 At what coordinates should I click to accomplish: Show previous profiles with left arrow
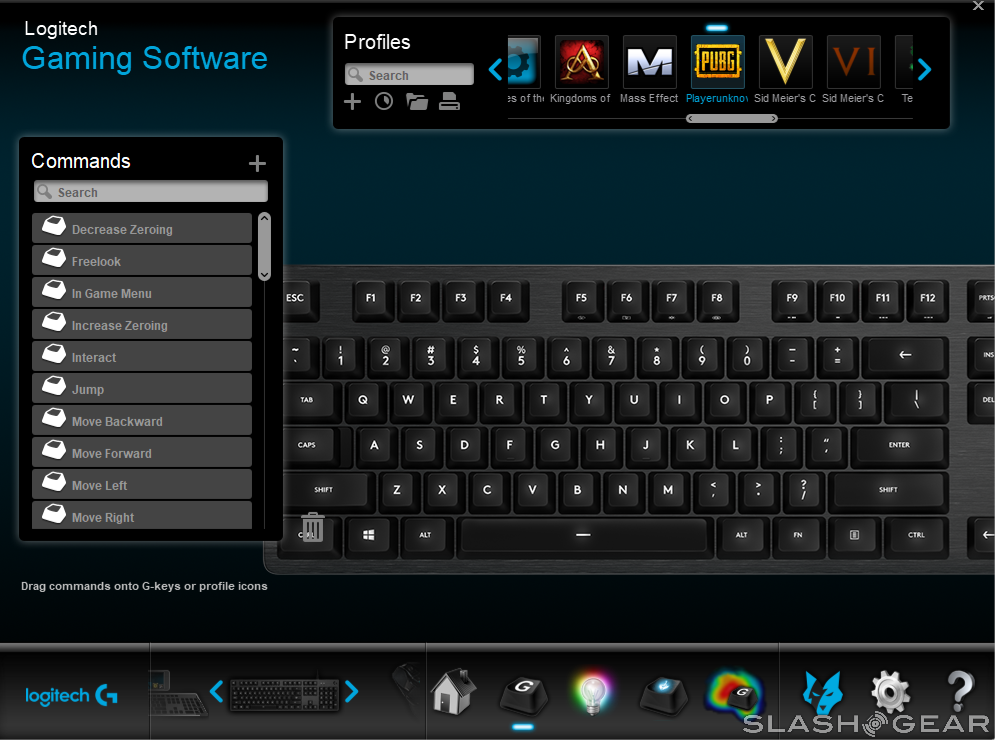[496, 69]
